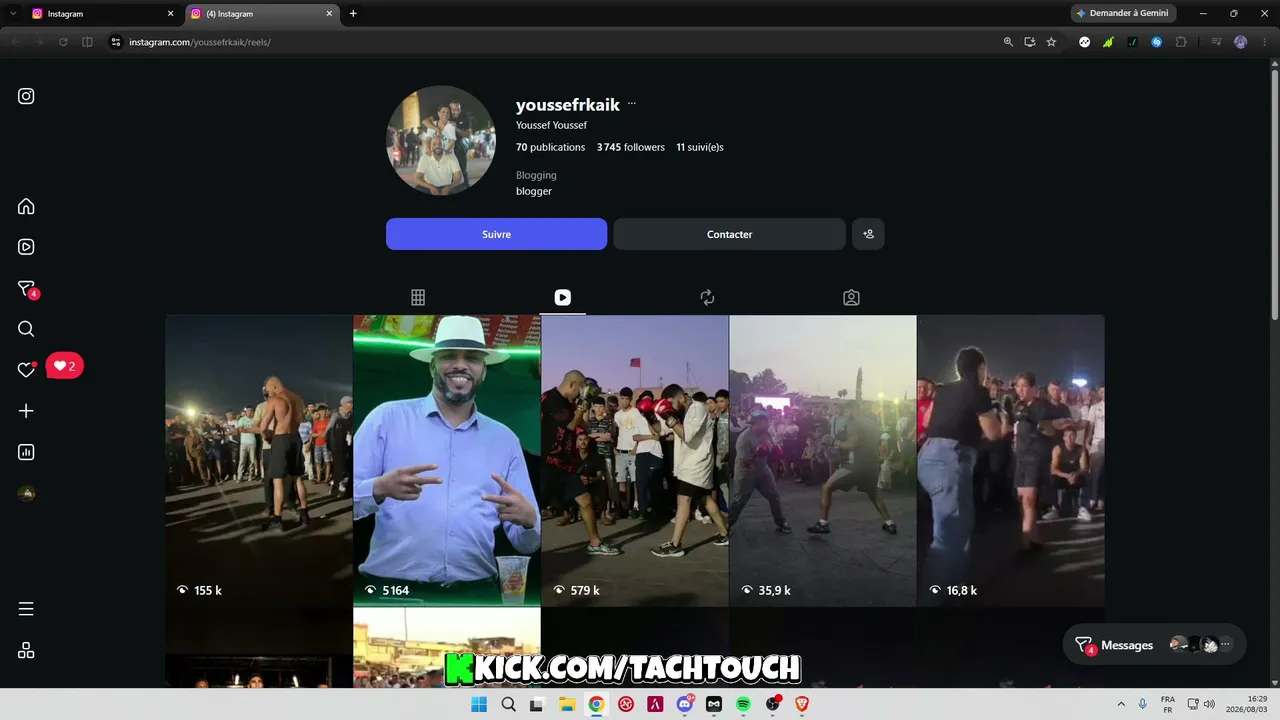Open your profile avatar in the sidebar

point(26,493)
